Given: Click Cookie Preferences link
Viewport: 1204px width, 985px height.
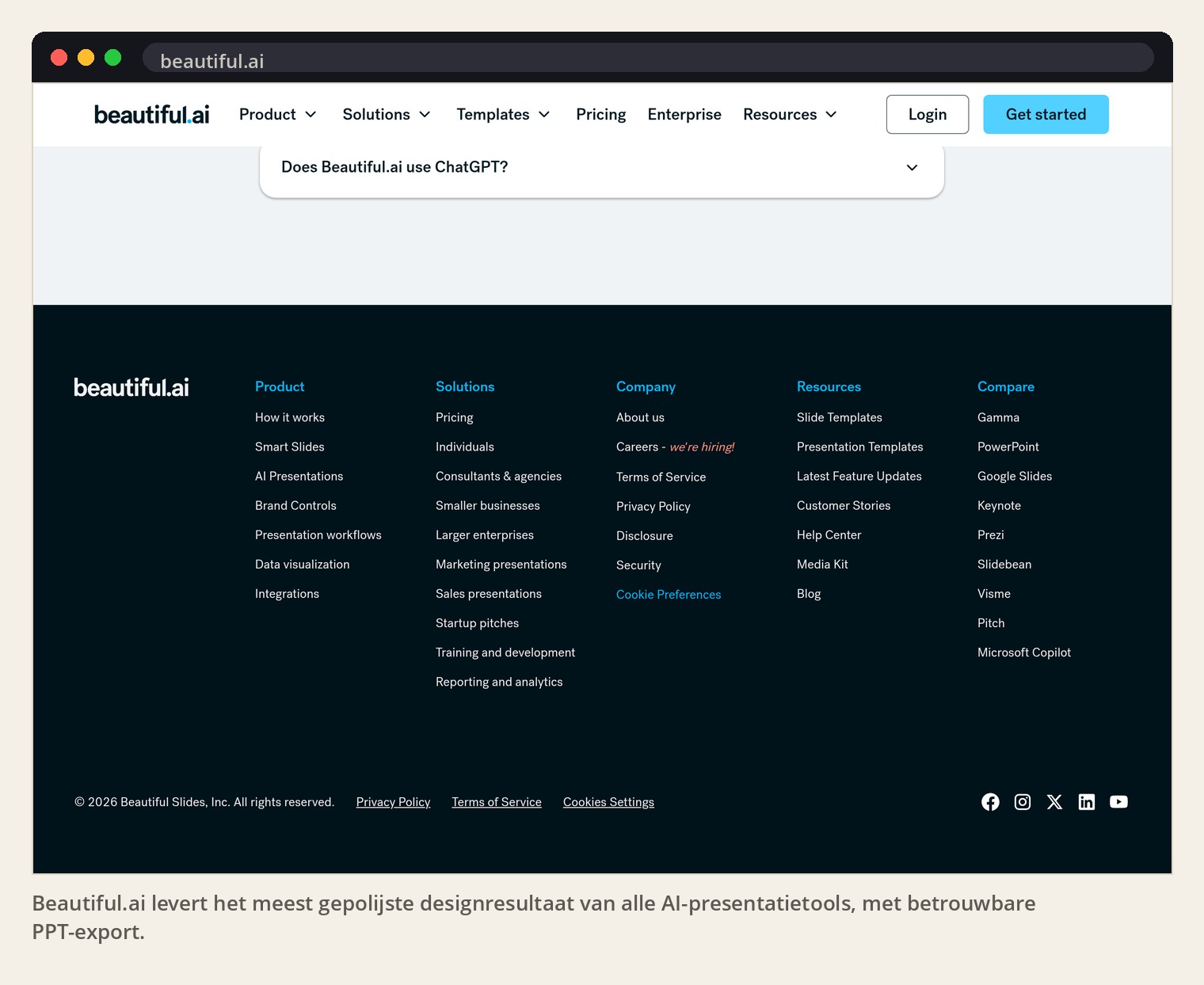Looking at the screenshot, I should tap(669, 595).
